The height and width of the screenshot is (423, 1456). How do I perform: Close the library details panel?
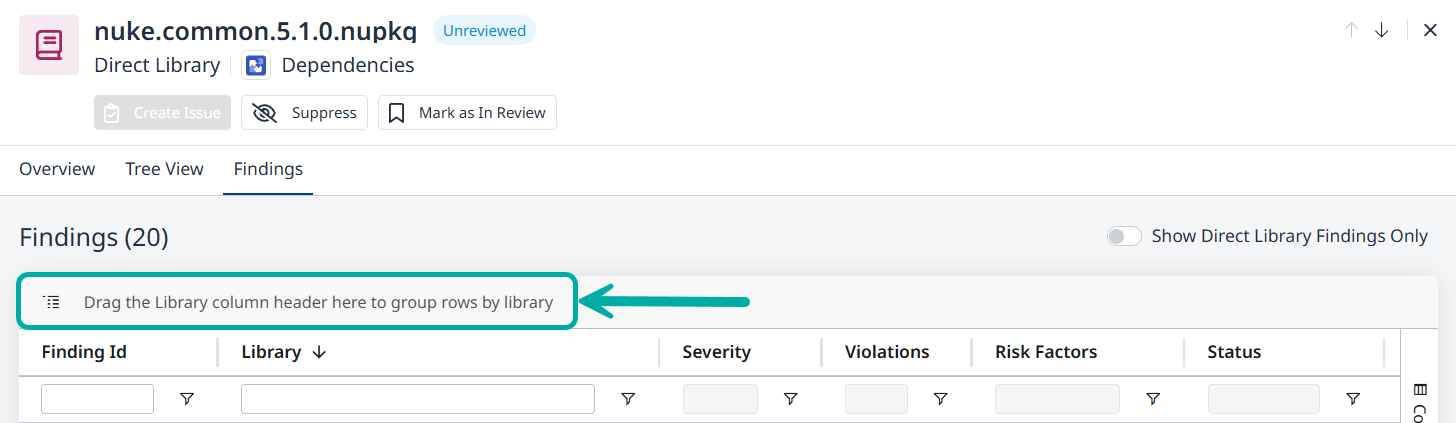(1430, 30)
